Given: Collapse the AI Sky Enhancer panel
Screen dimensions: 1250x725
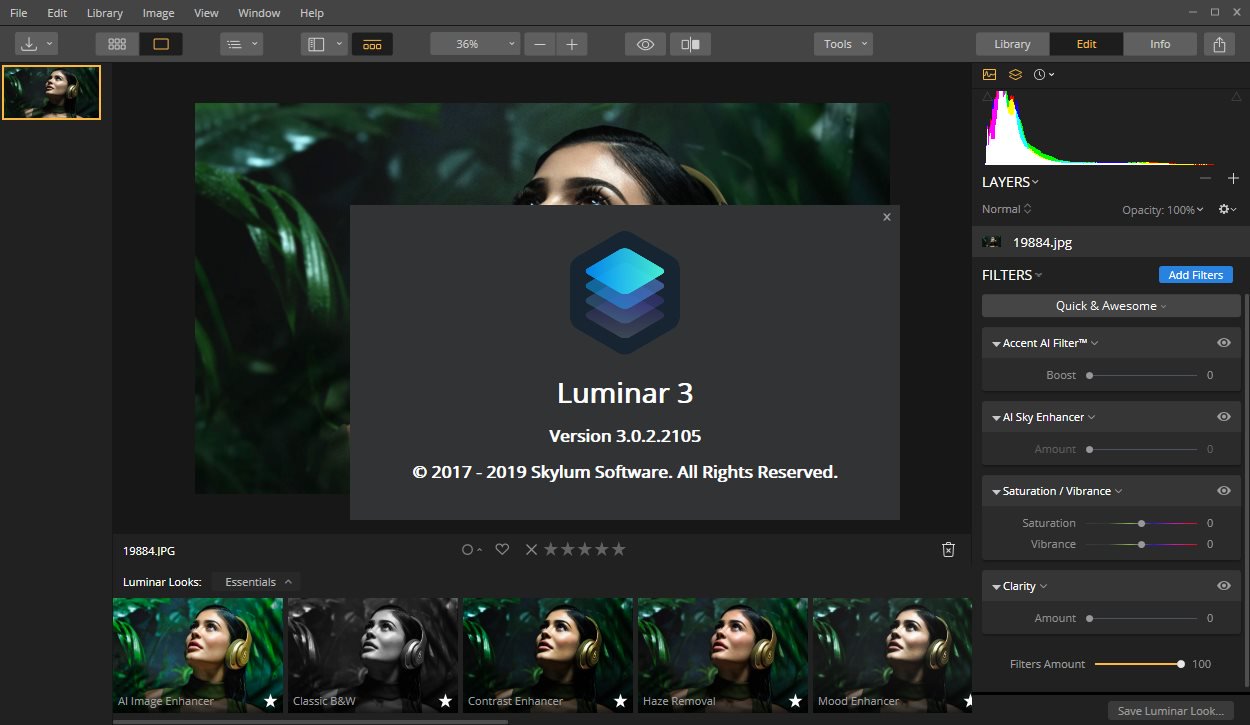Looking at the screenshot, I should (x=996, y=417).
